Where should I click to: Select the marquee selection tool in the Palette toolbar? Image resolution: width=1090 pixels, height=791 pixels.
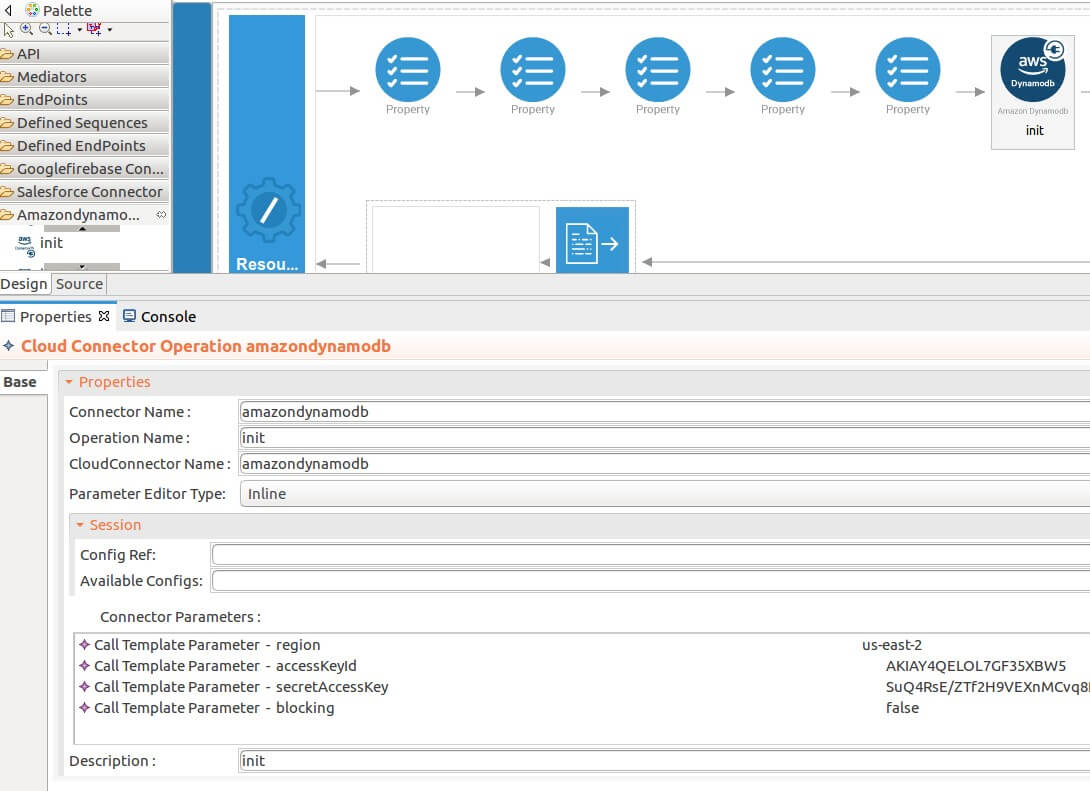(63, 29)
